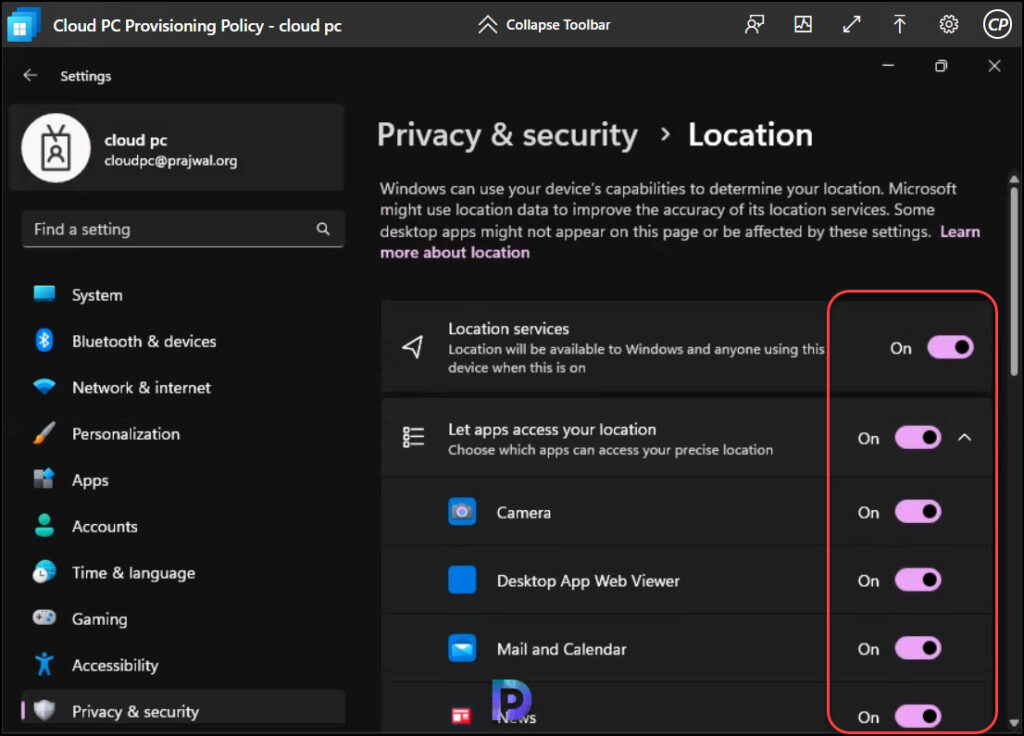Click the Windows 365 logo icon
This screenshot has width=1024, height=736.
click(23, 25)
